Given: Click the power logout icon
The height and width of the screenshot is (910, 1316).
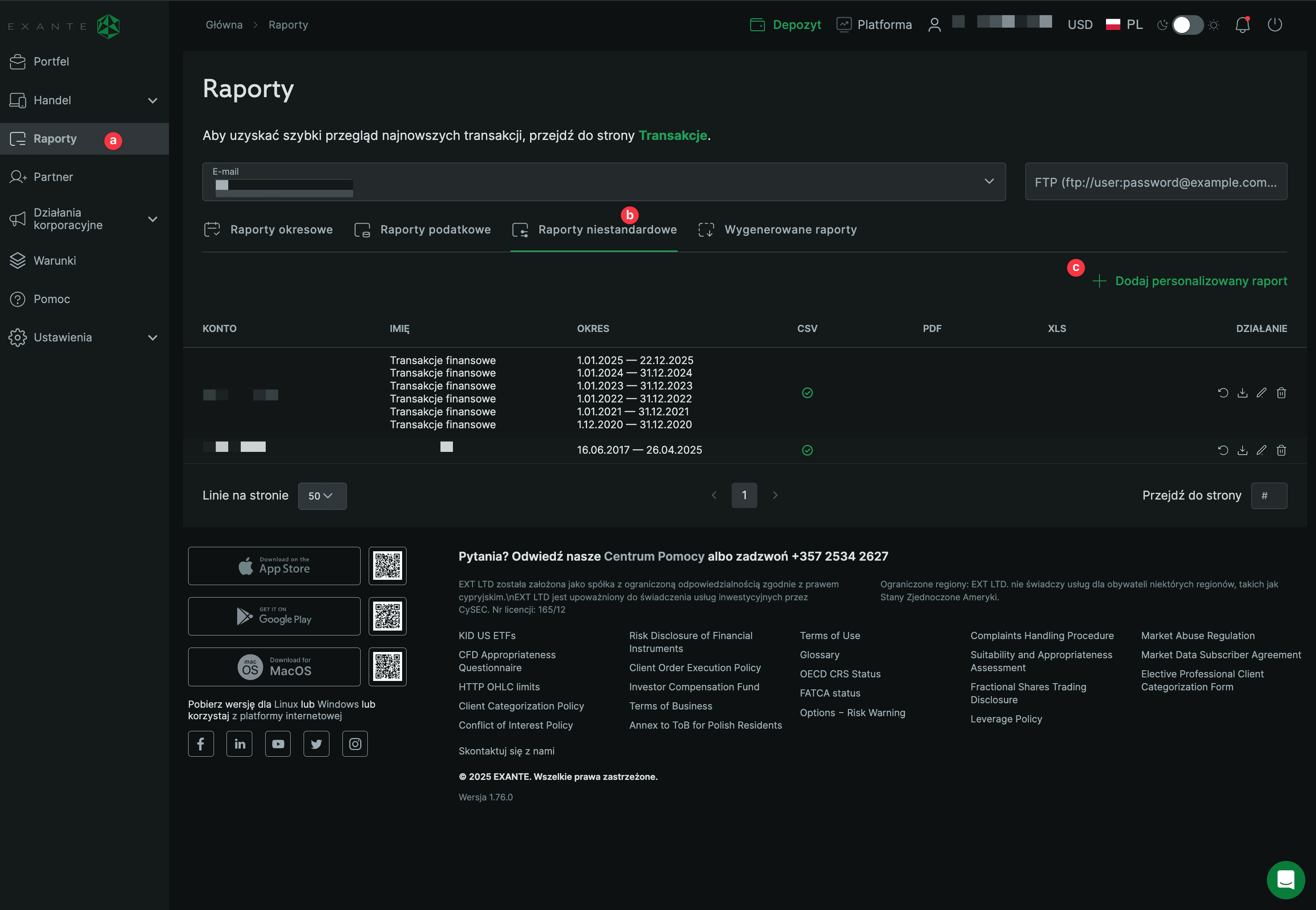Looking at the screenshot, I should [x=1275, y=25].
